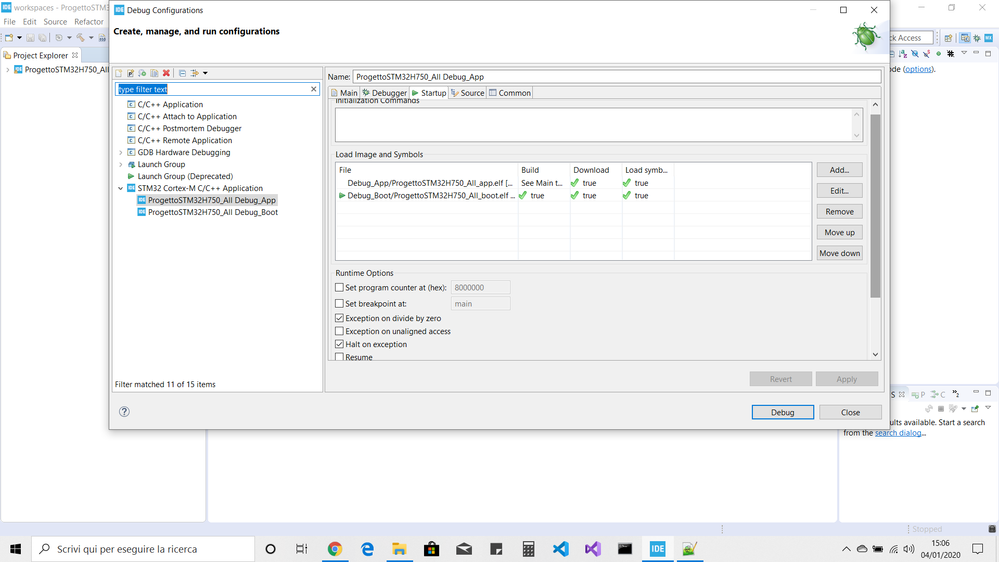Select C/C++ Remote Application type
999x562 pixels.
[x=185, y=140]
